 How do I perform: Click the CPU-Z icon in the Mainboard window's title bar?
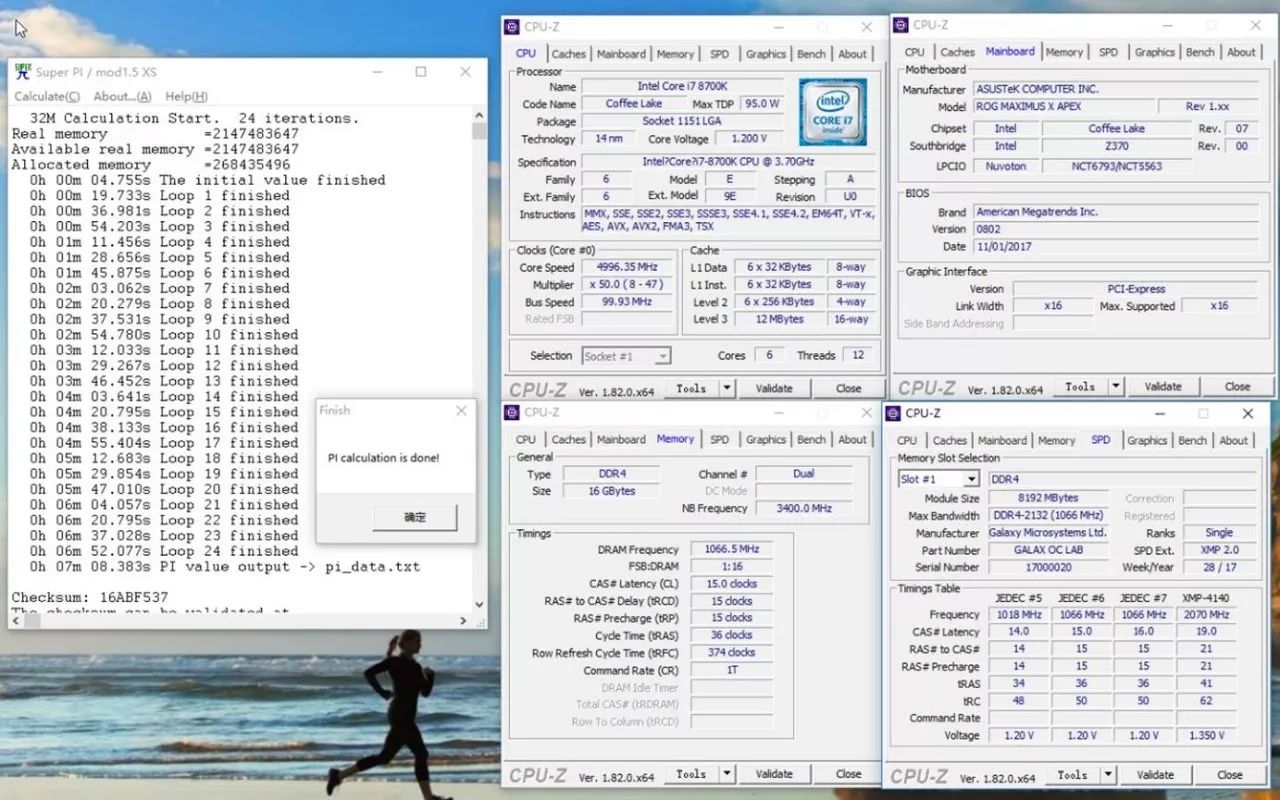pos(900,25)
